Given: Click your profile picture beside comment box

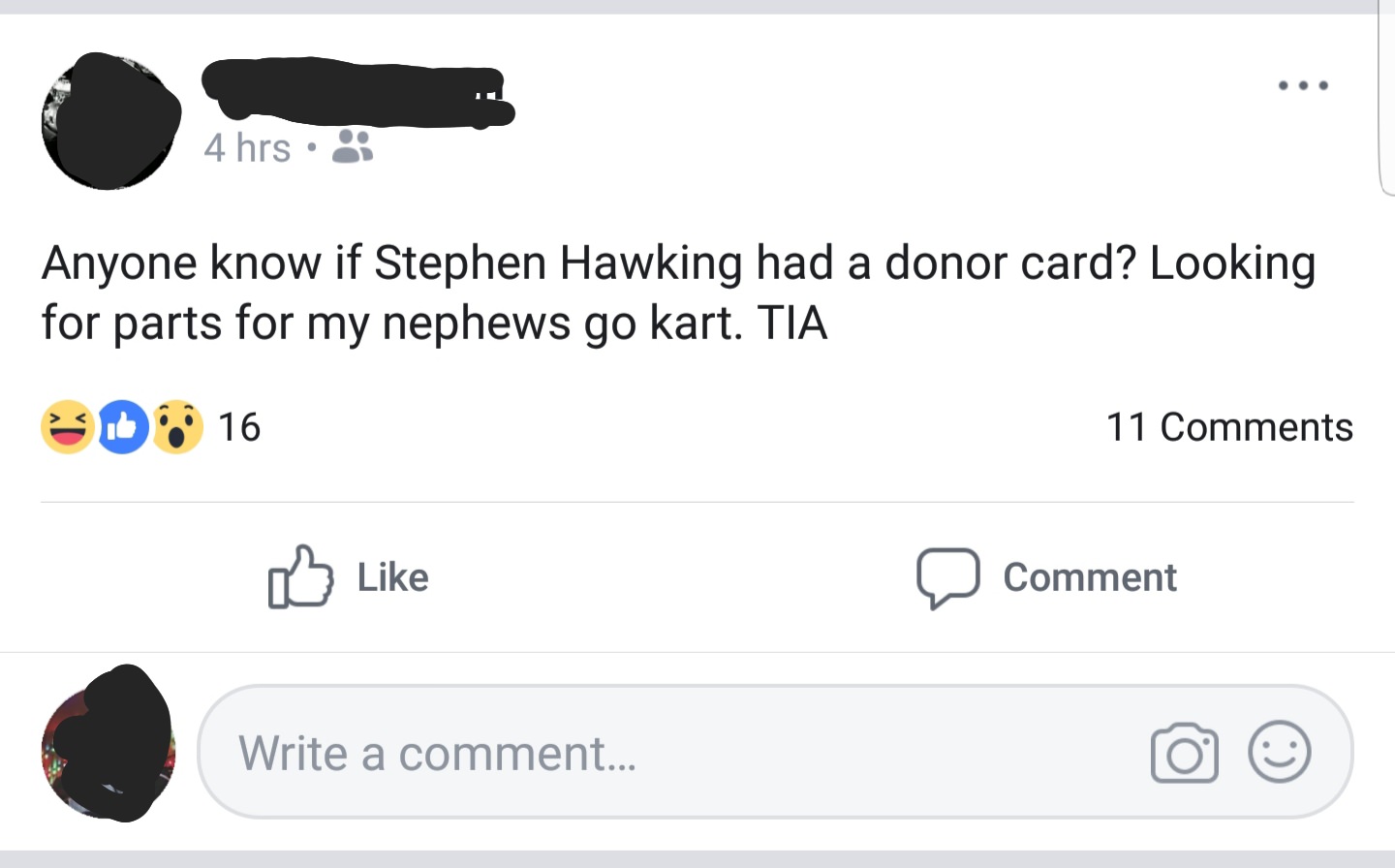Looking at the screenshot, I should click(x=108, y=744).
